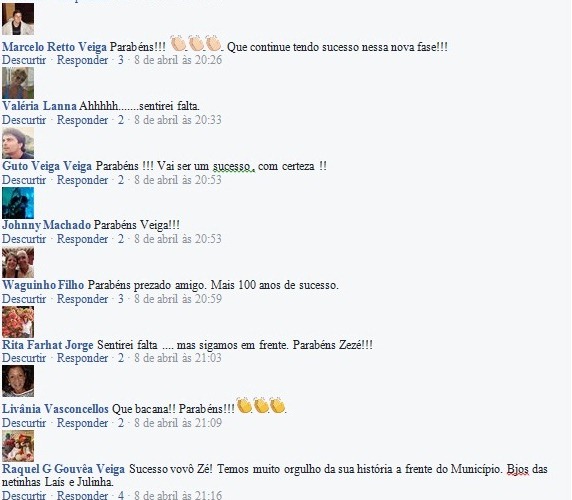Open the Raquel G Gouvêa Veiga name link
Screen dimensions: 572x500
(63, 469)
